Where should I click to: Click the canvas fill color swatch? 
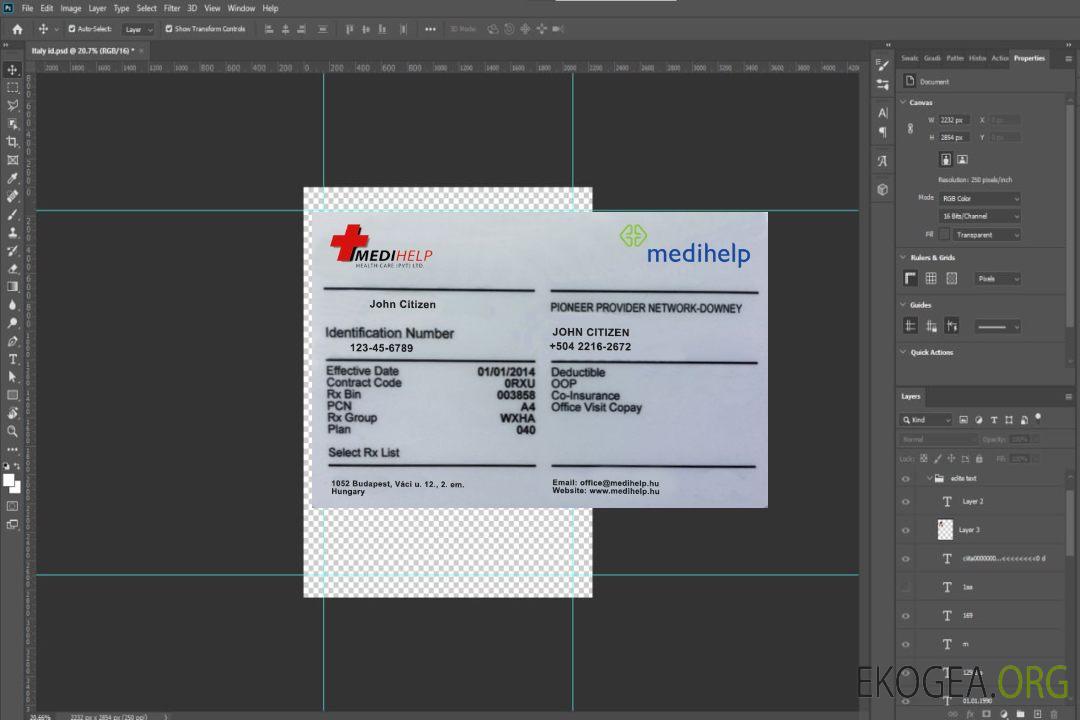tap(944, 235)
